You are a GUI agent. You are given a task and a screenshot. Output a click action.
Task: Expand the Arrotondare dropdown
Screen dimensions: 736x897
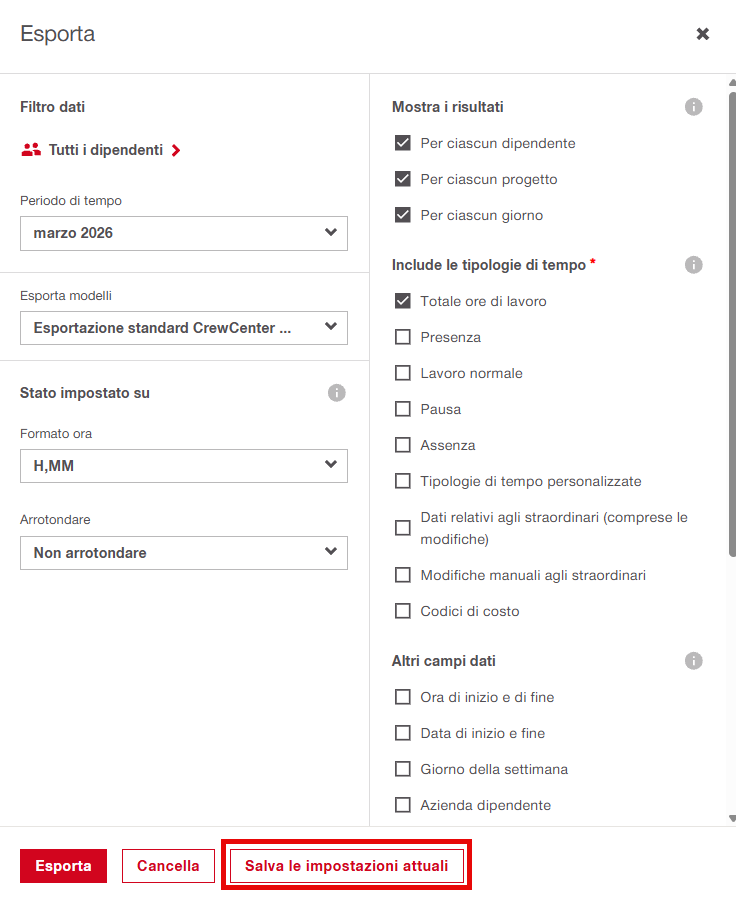[x=184, y=553]
